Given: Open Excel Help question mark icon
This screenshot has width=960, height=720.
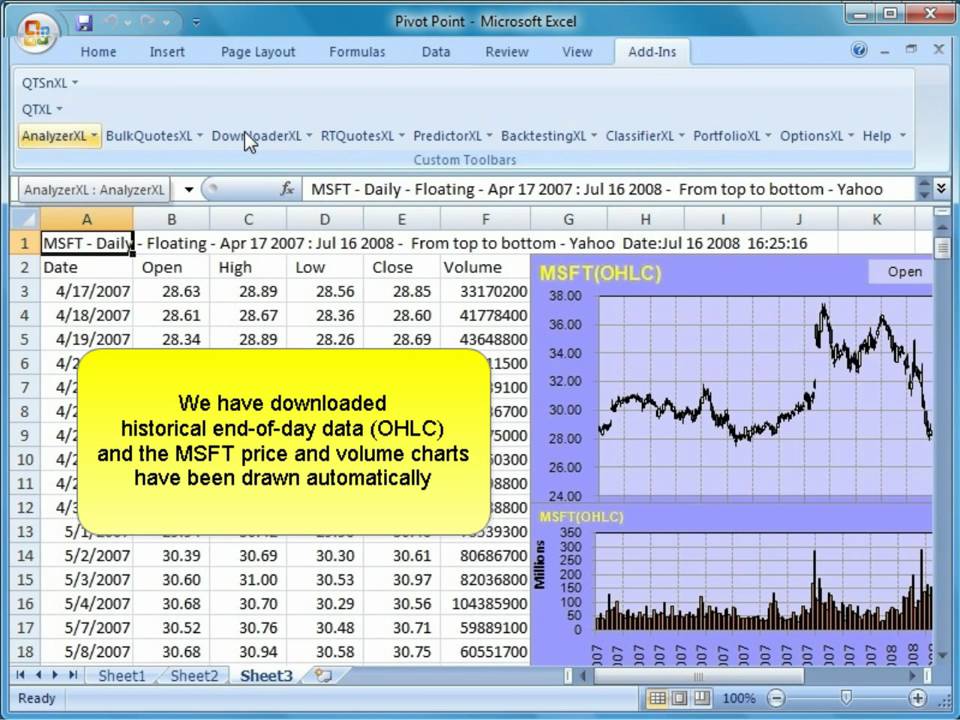Looking at the screenshot, I should pos(859,50).
